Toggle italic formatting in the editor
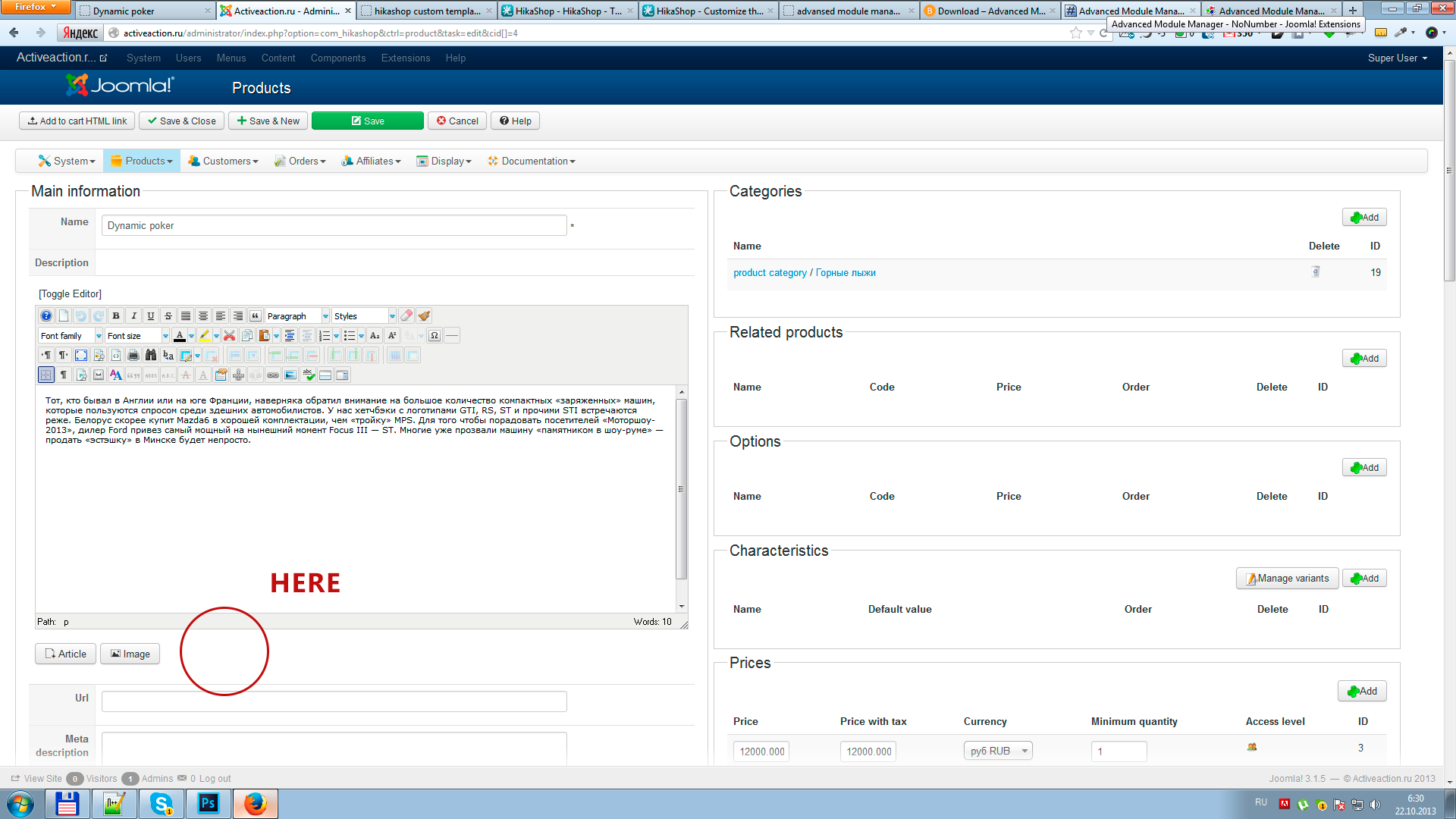This screenshot has height=819, width=1456. pos(133,316)
